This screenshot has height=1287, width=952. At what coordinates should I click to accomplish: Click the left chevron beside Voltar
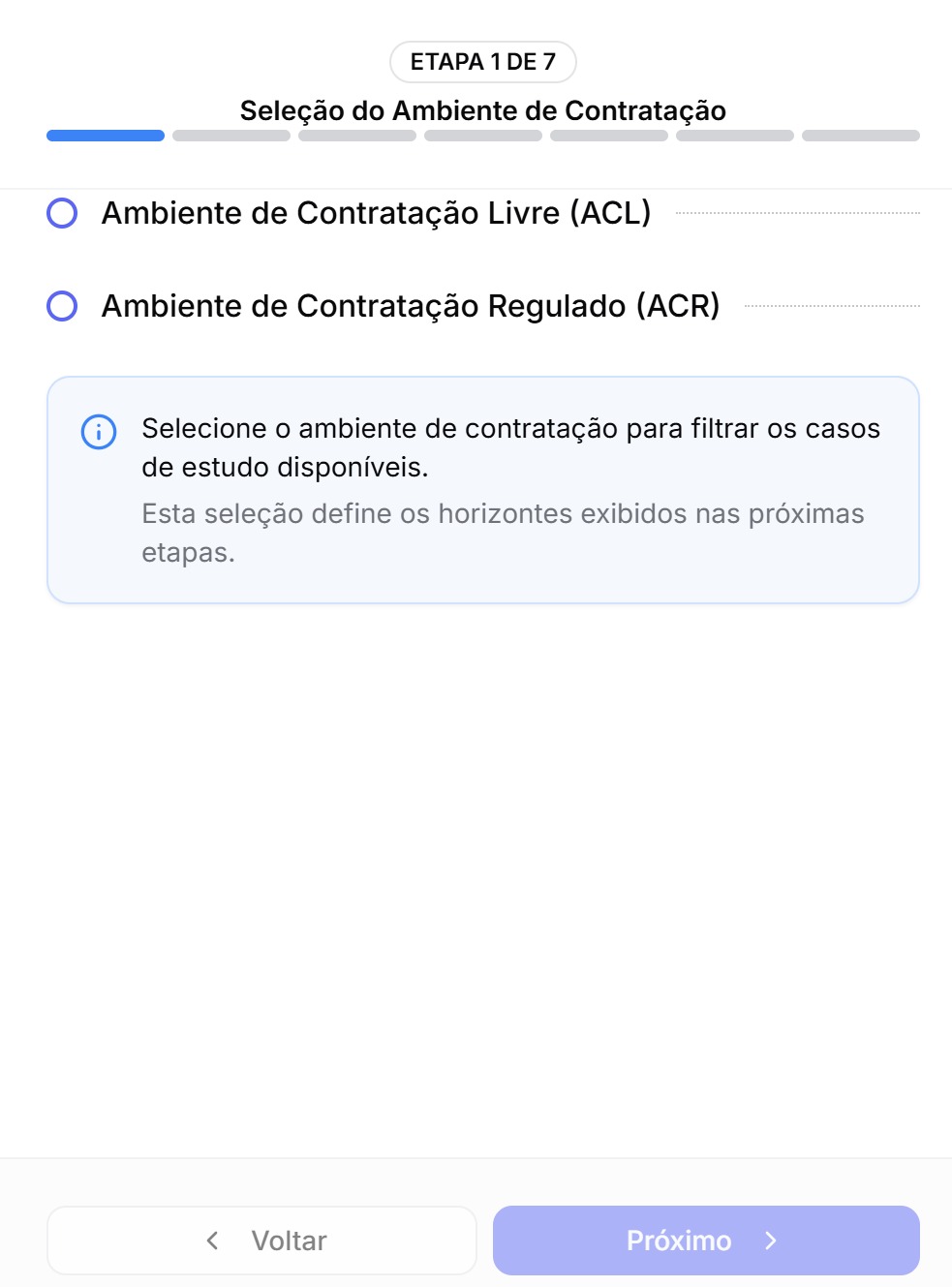tap(212, 1241)
